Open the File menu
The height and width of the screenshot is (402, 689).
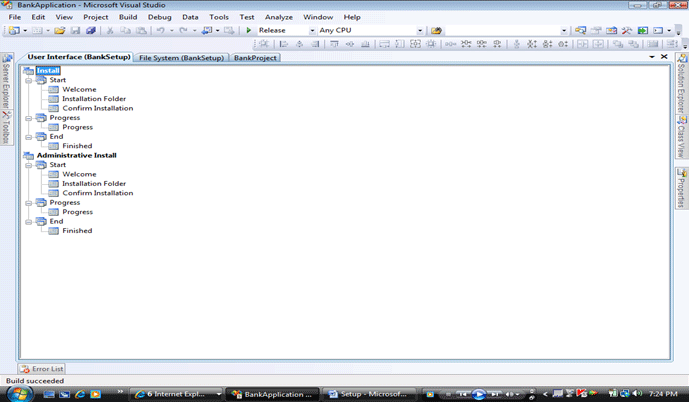point(15,17)
